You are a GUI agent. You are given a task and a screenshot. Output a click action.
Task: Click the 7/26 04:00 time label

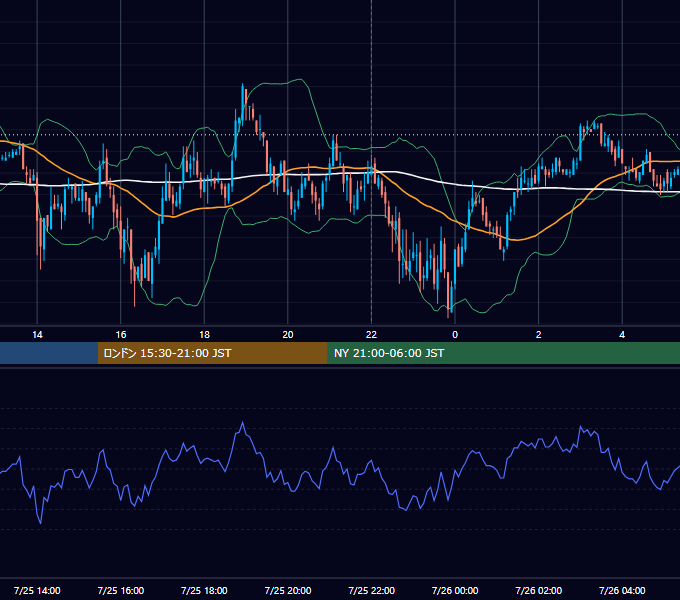click(x=622, y=590)
